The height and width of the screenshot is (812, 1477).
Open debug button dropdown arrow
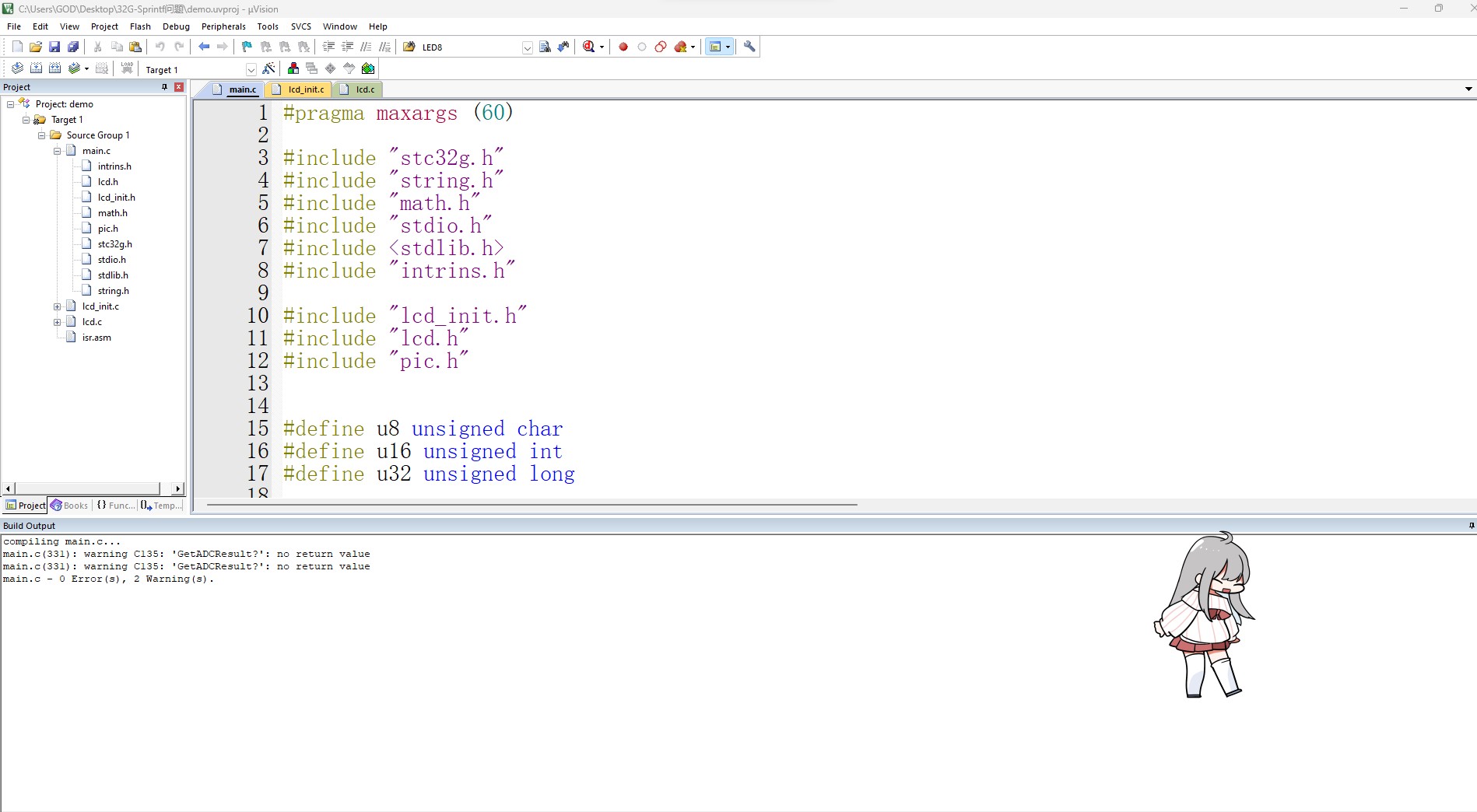(x=602, y=47)
